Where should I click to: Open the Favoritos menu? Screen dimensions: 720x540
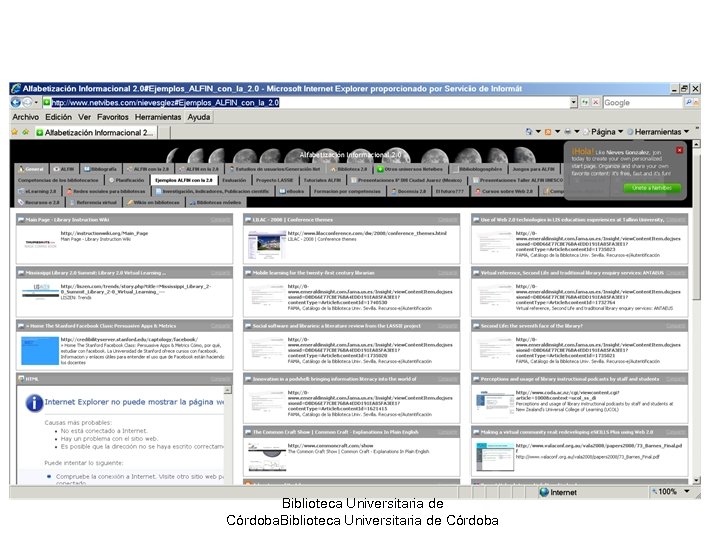[113, 117]
